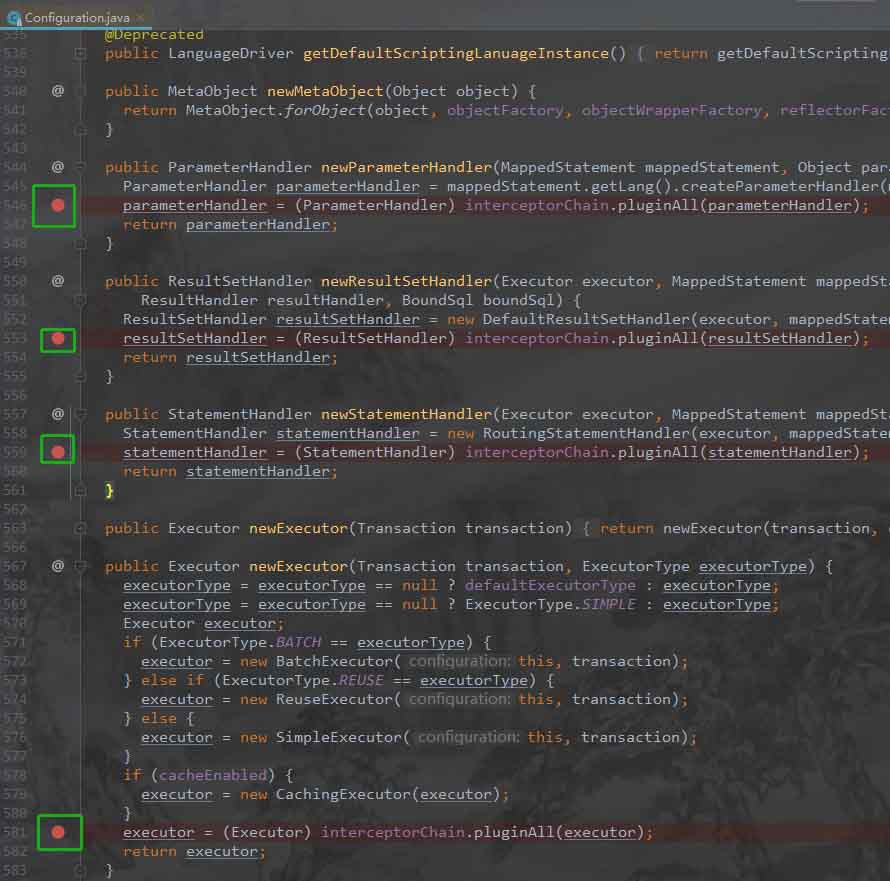Collapse newMetaObject at its closing brace fold marker
Screen dimensions: 890x881
pos(81,130)
